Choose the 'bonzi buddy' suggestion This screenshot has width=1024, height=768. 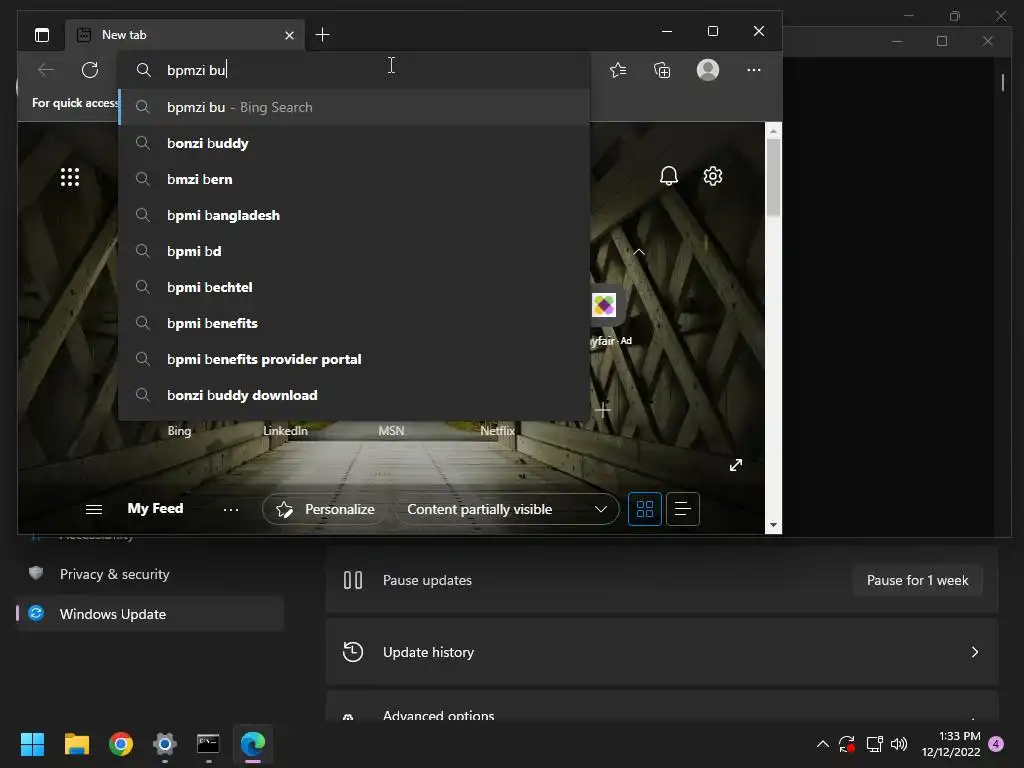pyautogui.click(x=355, y=143)
